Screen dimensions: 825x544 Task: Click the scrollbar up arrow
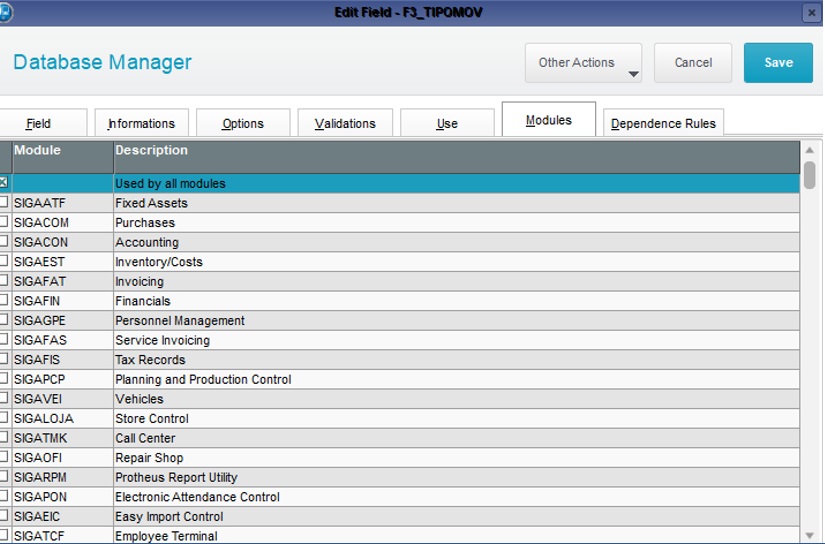[x=810, y=150]
